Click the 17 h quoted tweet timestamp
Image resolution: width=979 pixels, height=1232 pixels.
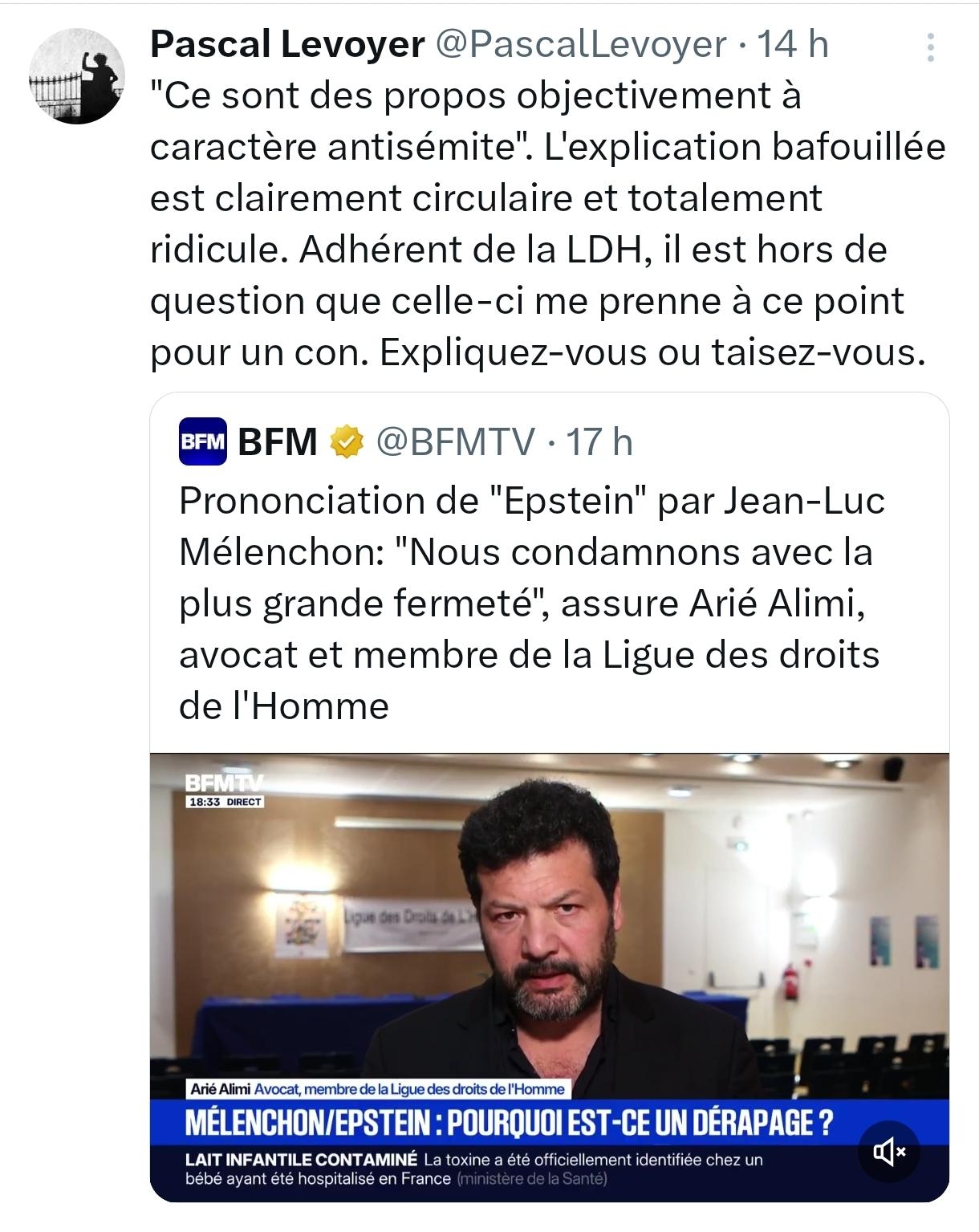[x=599, y=441]
